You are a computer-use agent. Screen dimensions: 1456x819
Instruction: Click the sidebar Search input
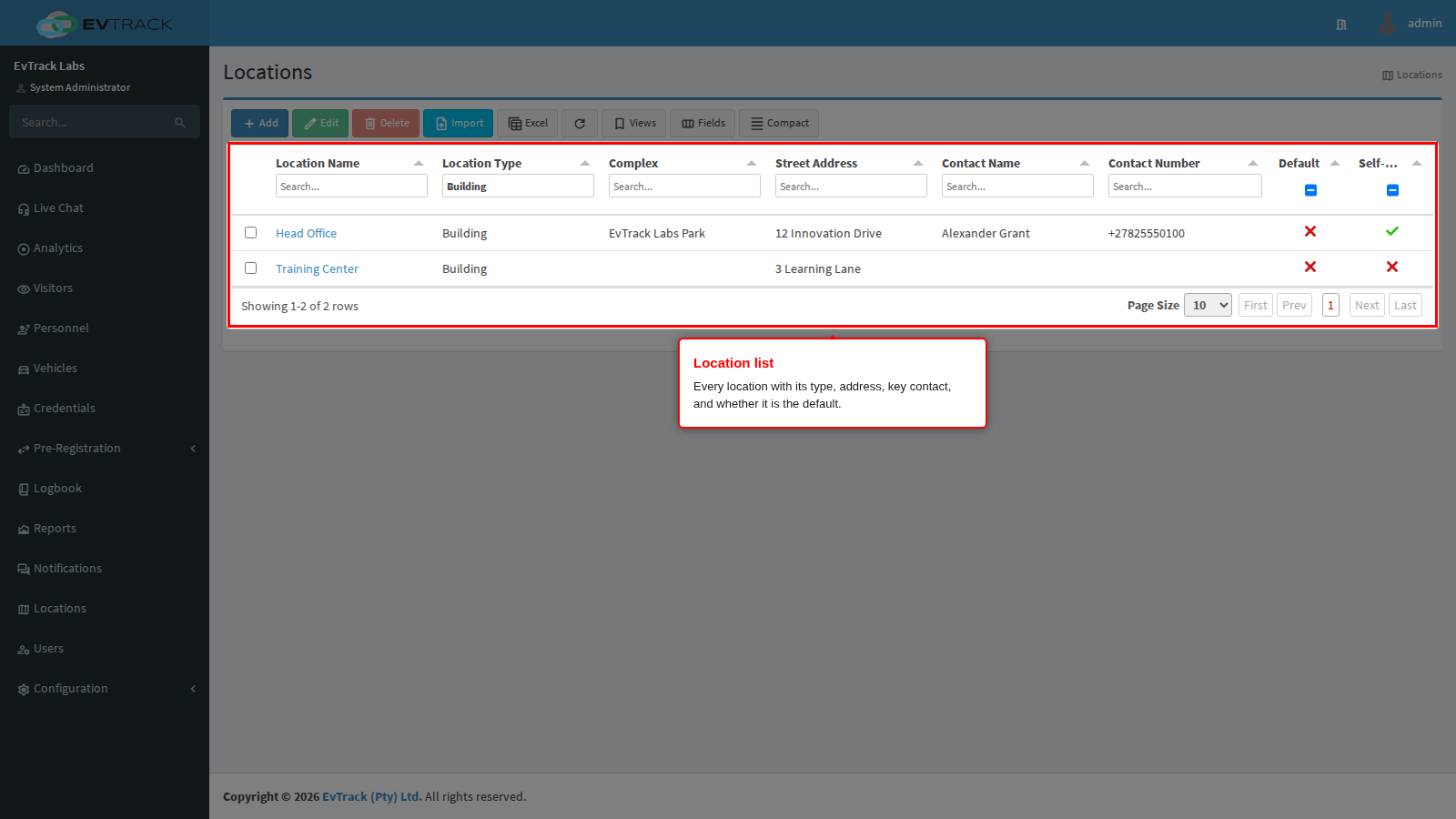point(91,122)
